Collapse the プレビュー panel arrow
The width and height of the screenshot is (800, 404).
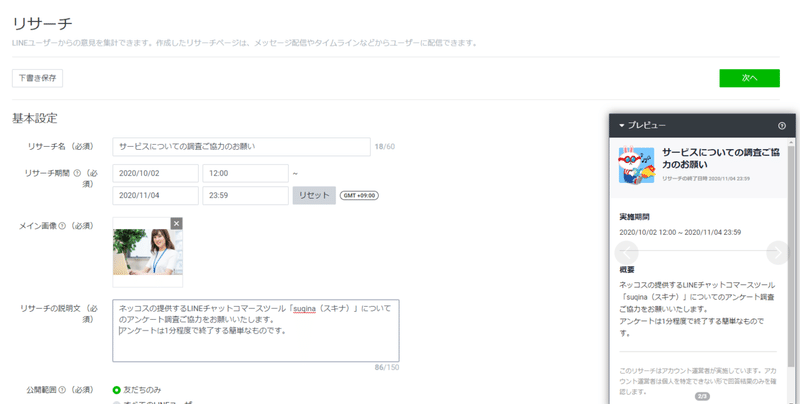(x=622, y=125)
